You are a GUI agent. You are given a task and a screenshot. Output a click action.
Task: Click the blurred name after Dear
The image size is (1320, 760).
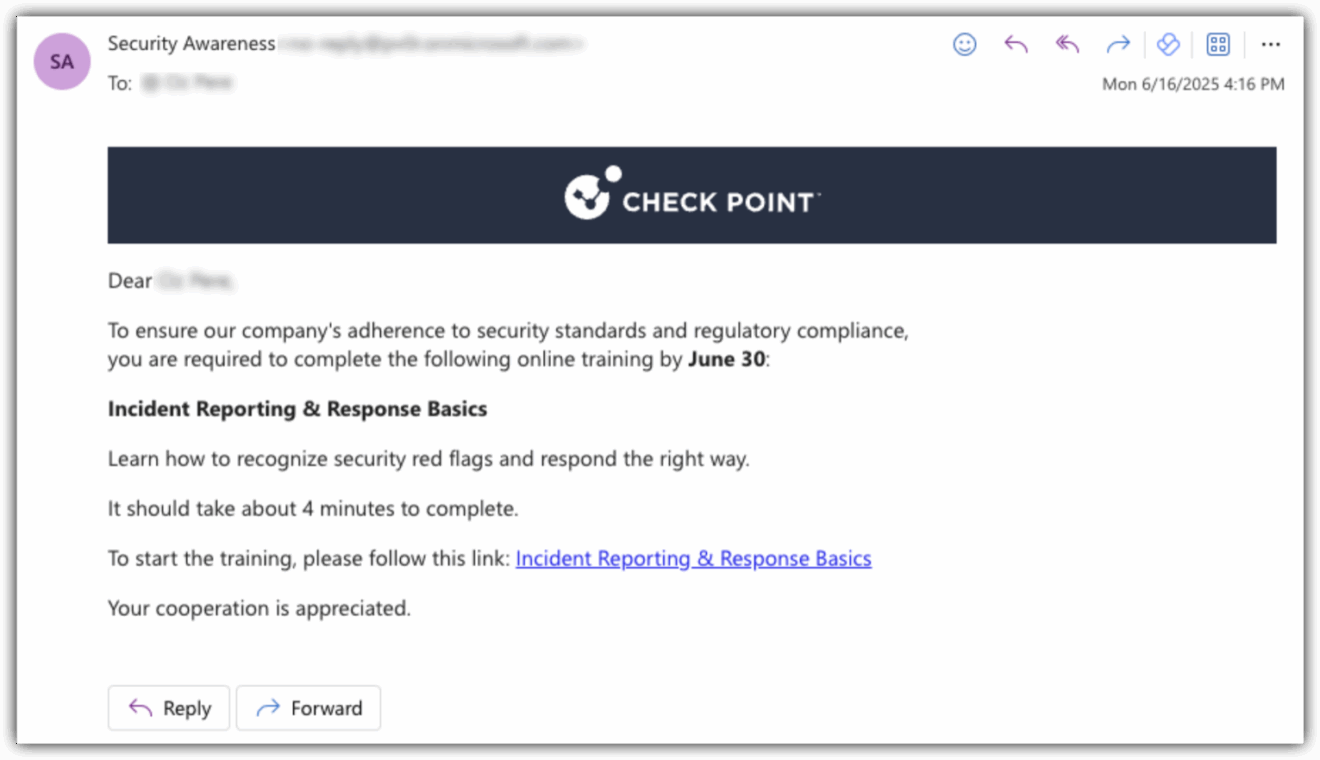click(x=196, y=281)
